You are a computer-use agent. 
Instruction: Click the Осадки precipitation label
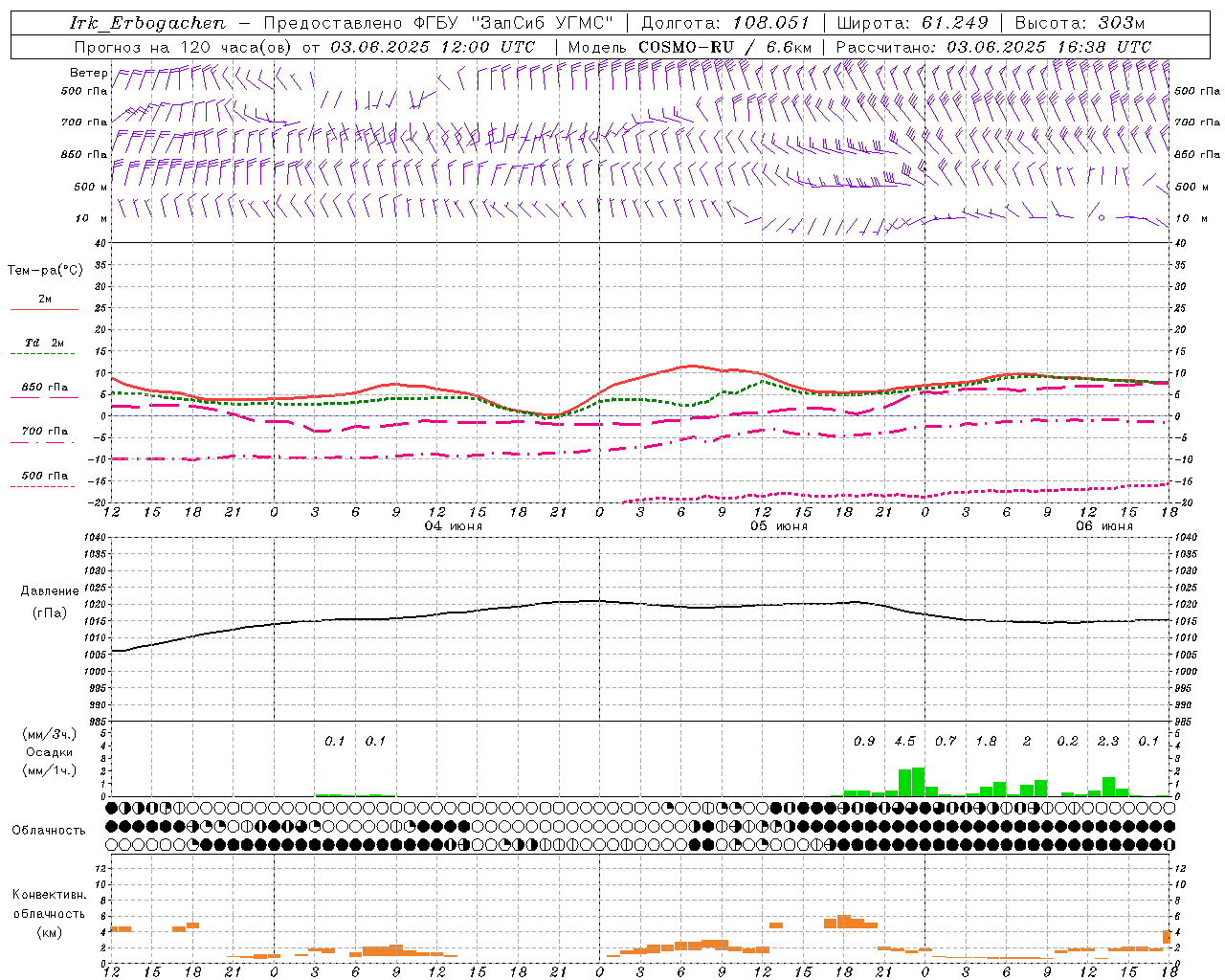tap(50, 752)
